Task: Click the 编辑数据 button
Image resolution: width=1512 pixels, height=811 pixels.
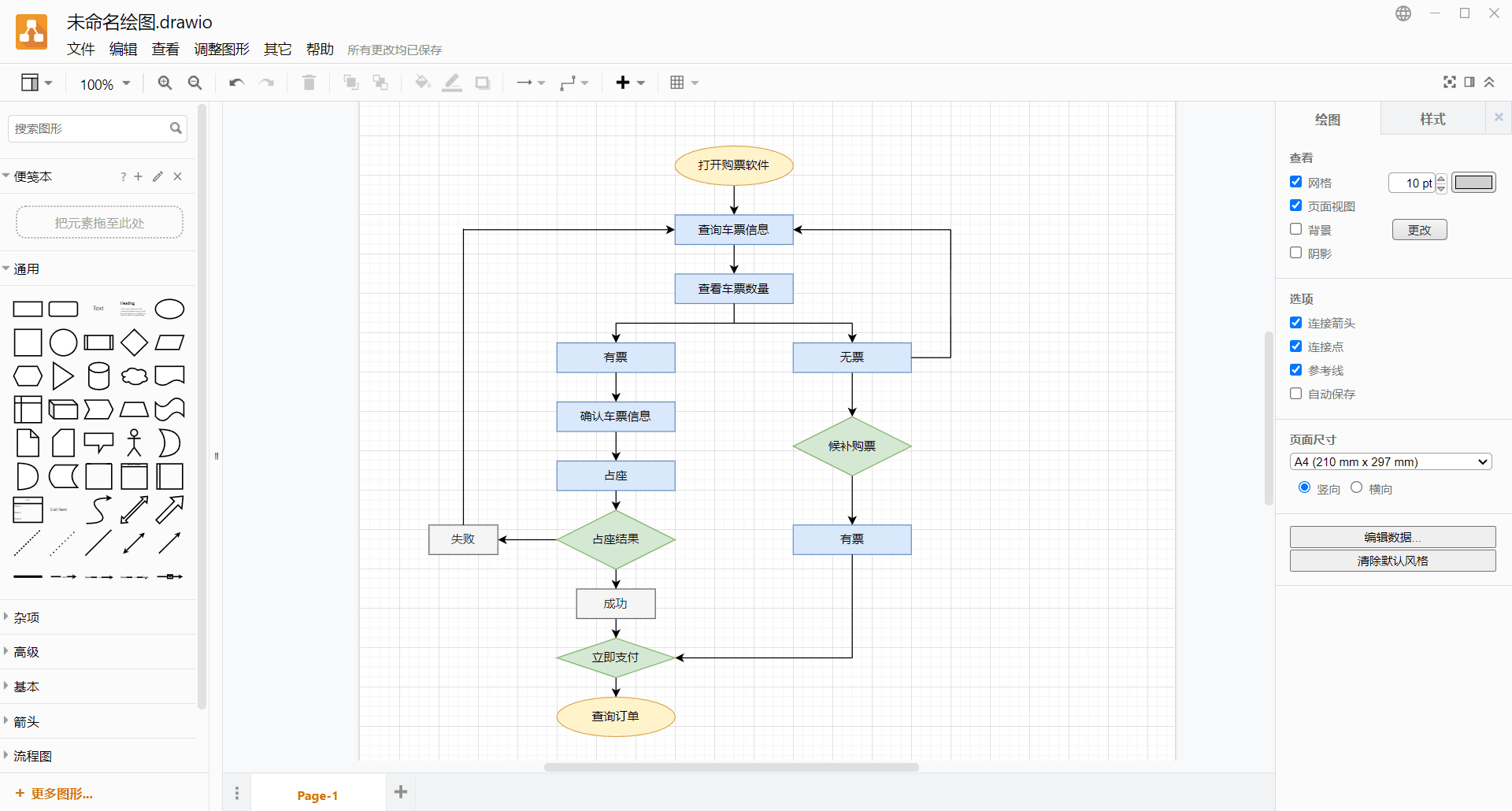Action: click(x=1392, y=537)
